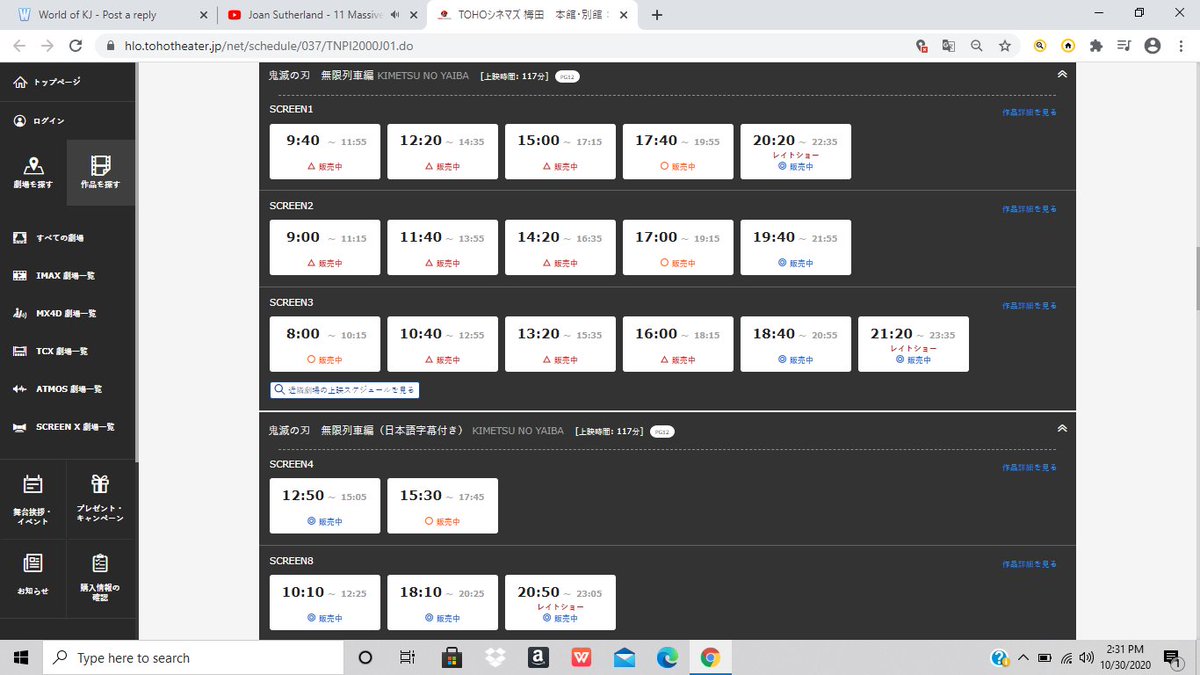Select SCREEN1 9:40 showtime
The image size is (1200, 675).
(325, 152)
